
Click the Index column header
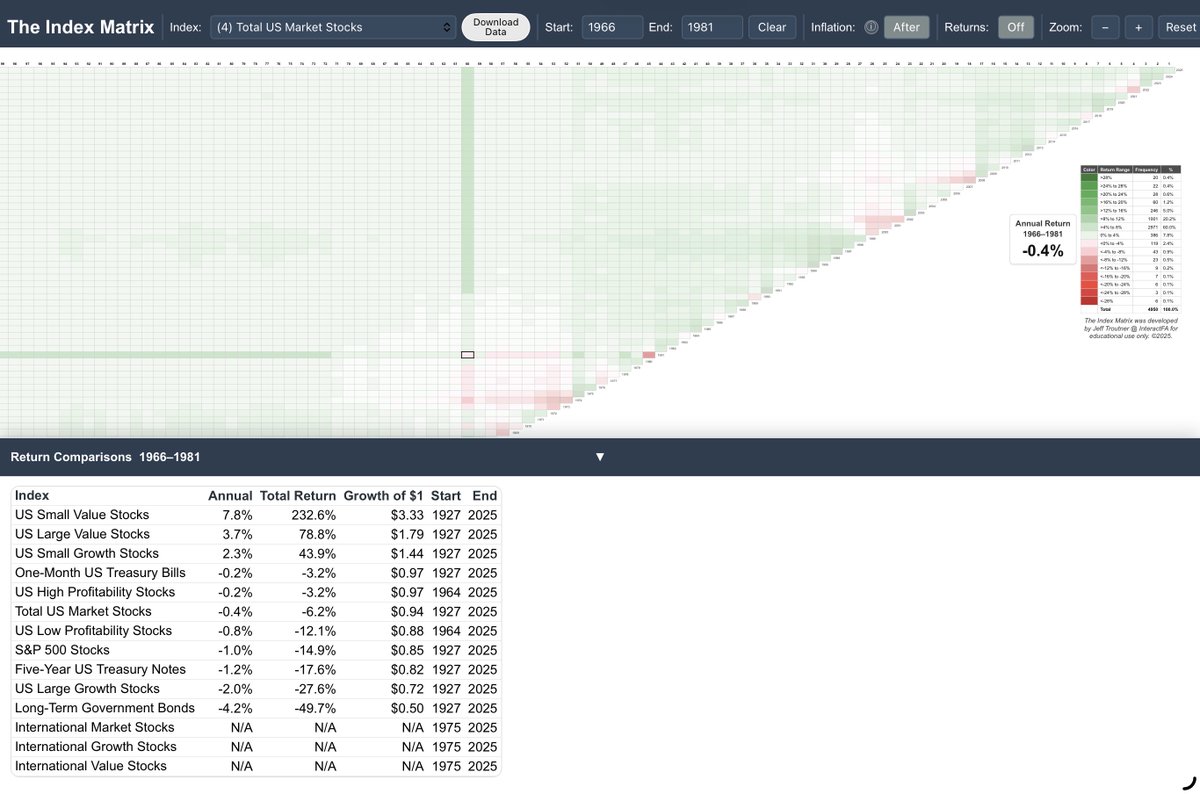[x=32, y=495]
